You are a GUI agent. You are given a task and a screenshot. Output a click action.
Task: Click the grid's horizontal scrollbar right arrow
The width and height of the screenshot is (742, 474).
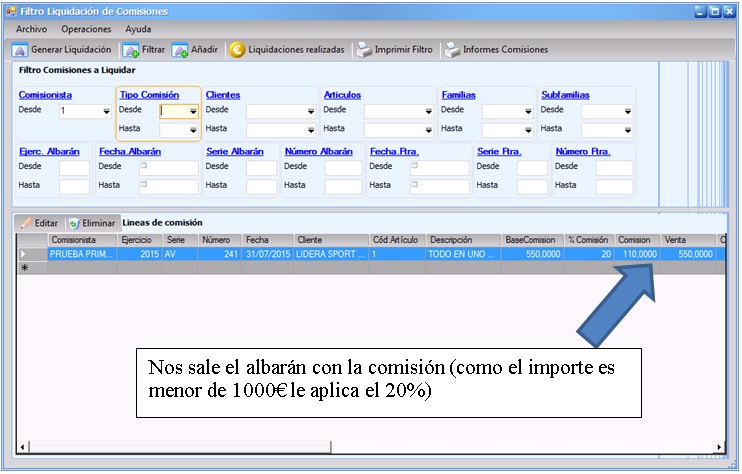pyautogui.click(x=718, y=447)
